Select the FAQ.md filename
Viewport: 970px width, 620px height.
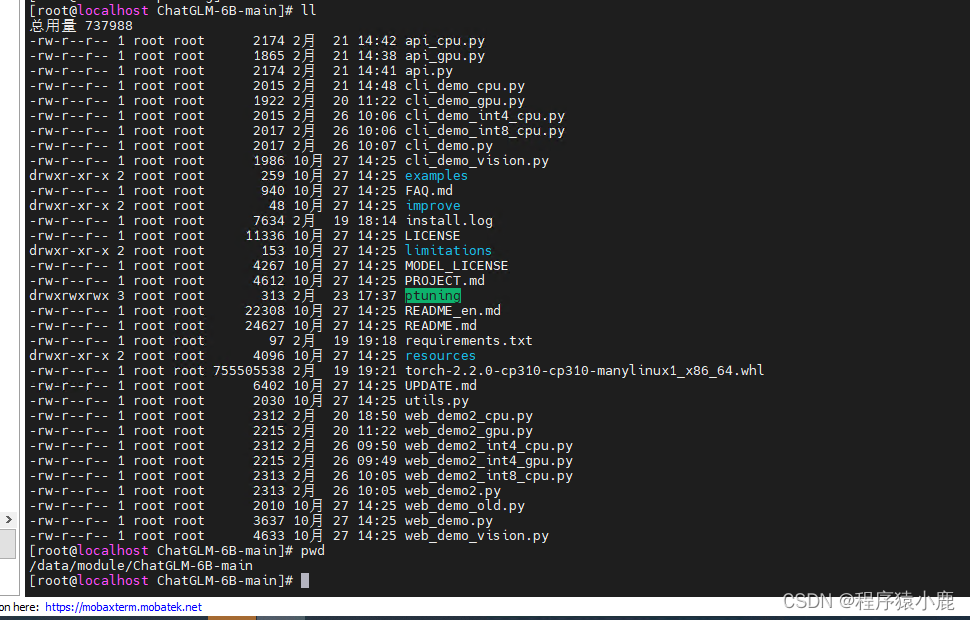[429, 191]
